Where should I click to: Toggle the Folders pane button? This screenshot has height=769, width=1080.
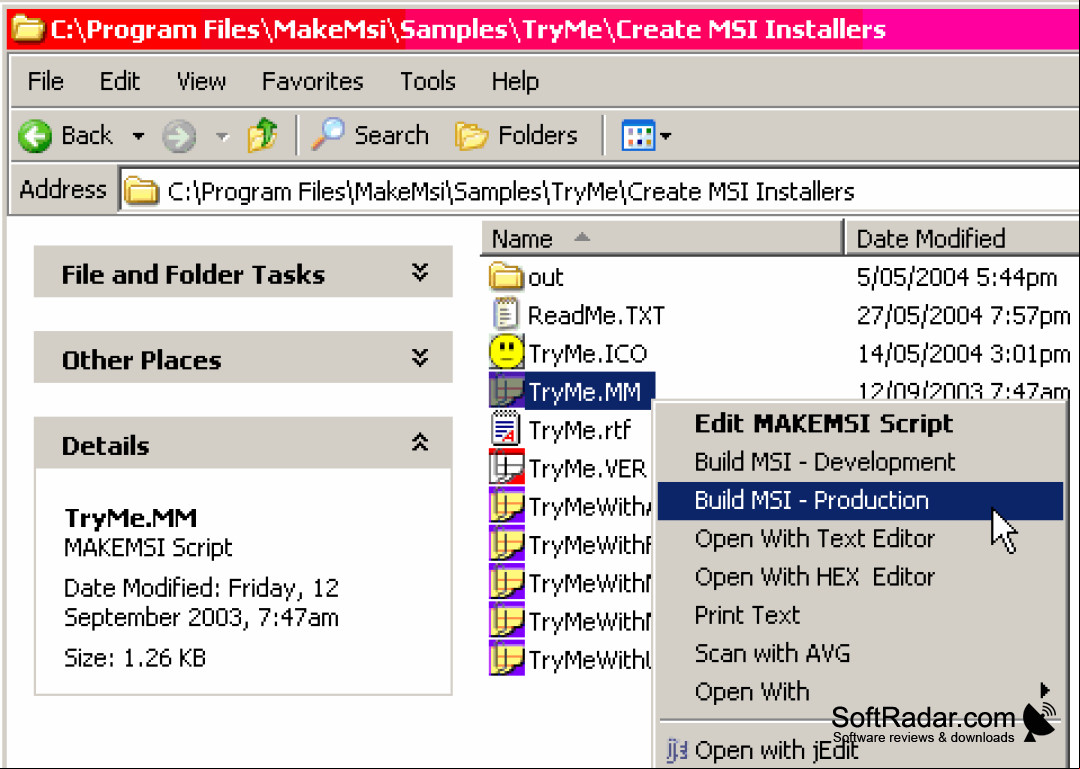coord(516,135)
